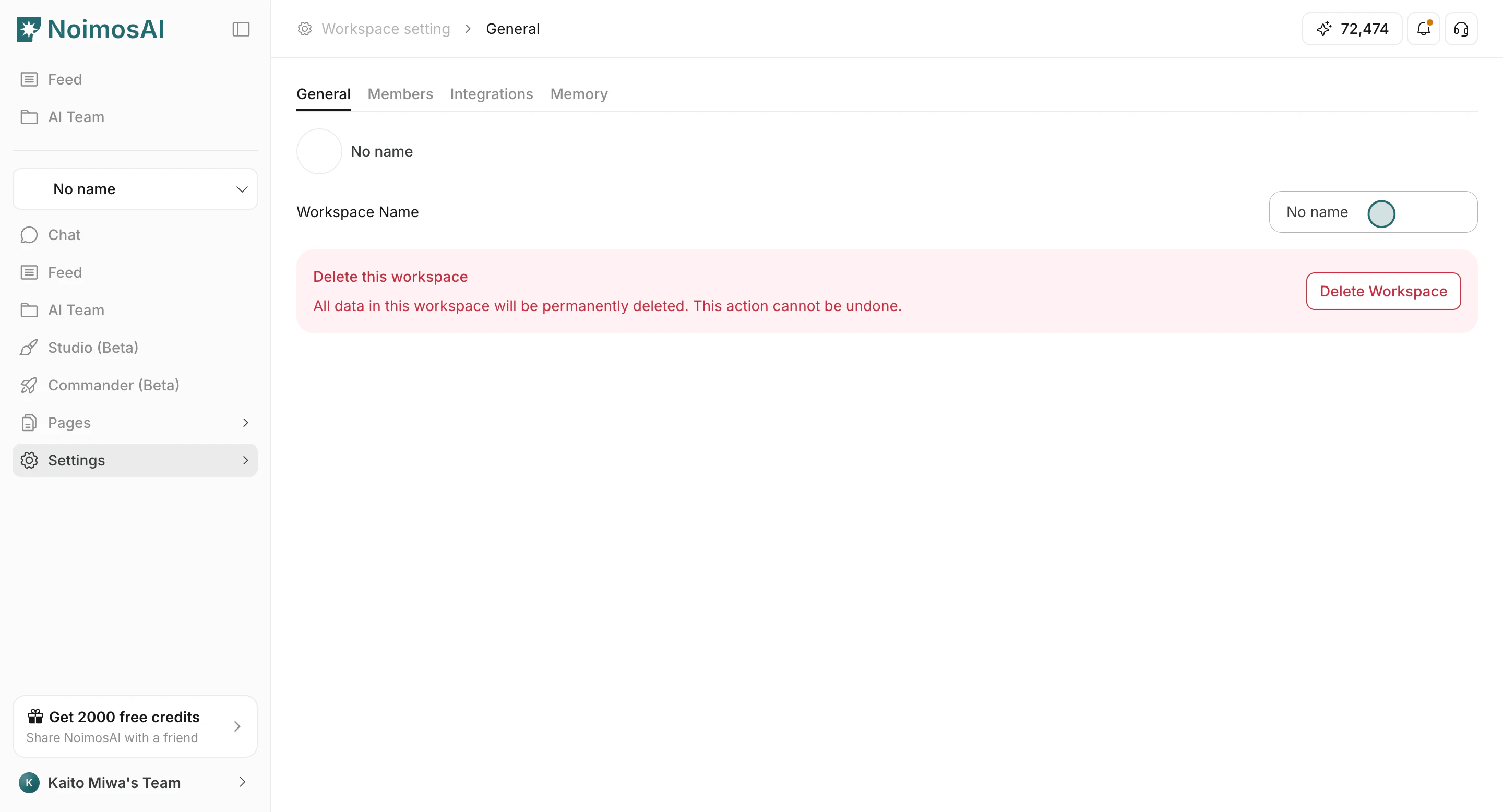Click the top Feed item in the sidebar
This screenshot has width=1503, height=812.
click(x=64, y=79)
